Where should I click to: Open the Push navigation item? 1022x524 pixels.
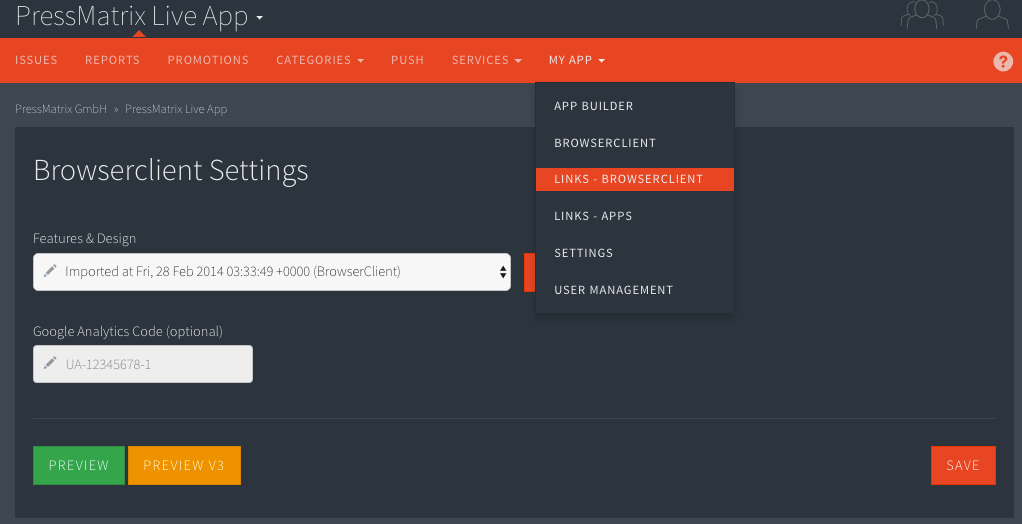[x=407, y=60]
